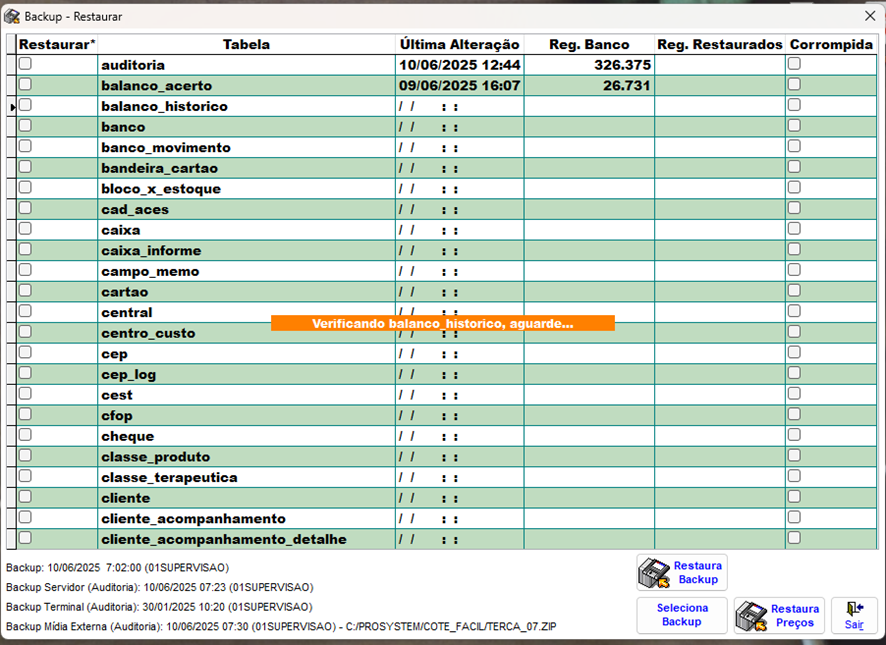
Task: Click the 26.731 Reg. Banco value
Action: (x=627, y=86)
